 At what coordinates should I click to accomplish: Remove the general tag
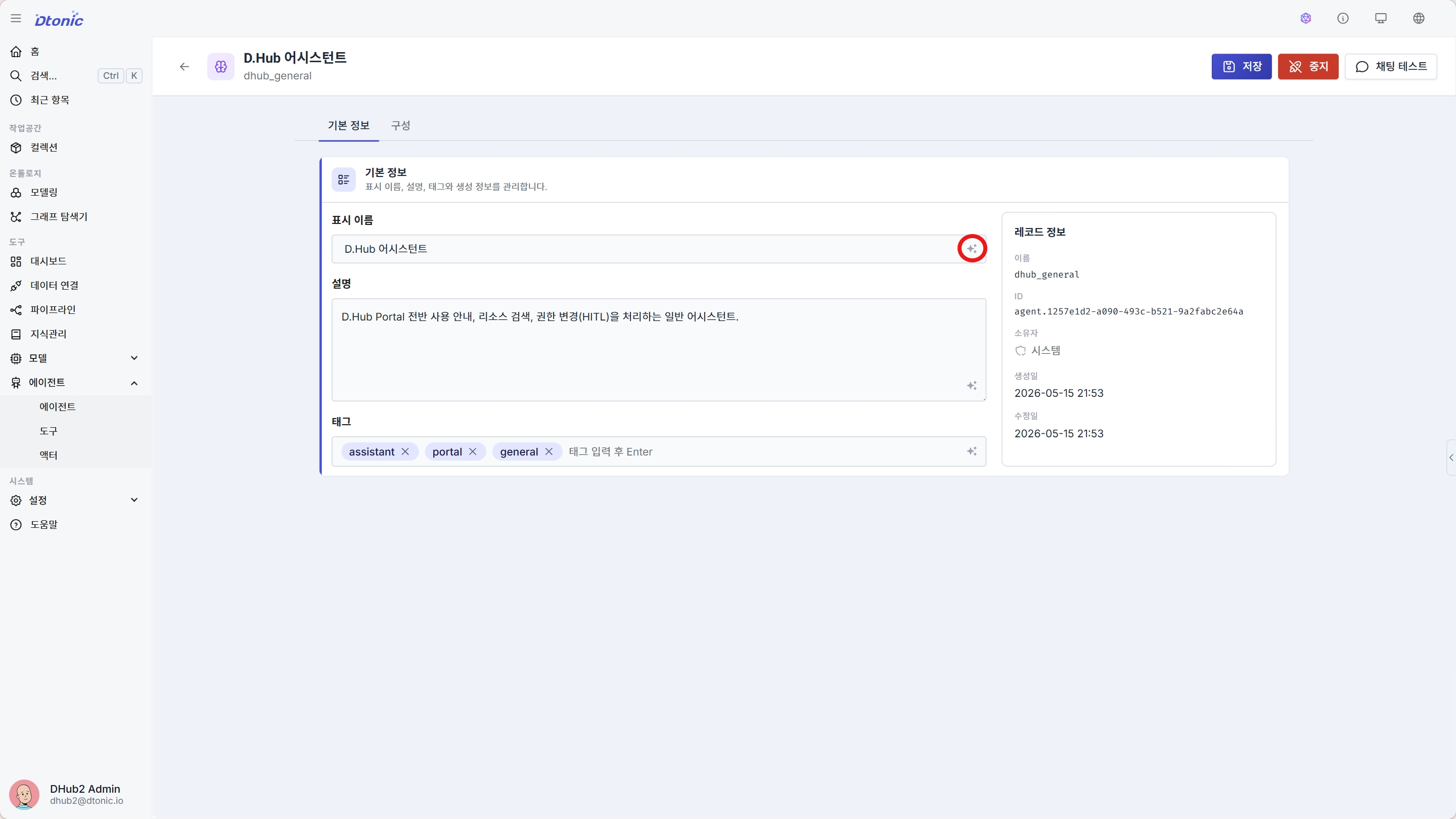click(549, 451)
